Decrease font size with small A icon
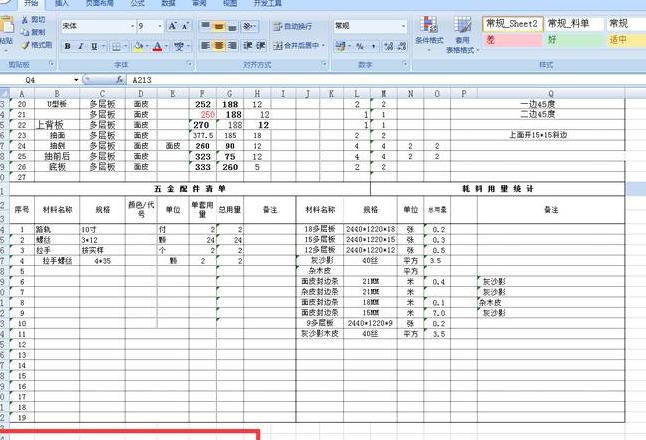Screen dimensions: 646x440 185,26
